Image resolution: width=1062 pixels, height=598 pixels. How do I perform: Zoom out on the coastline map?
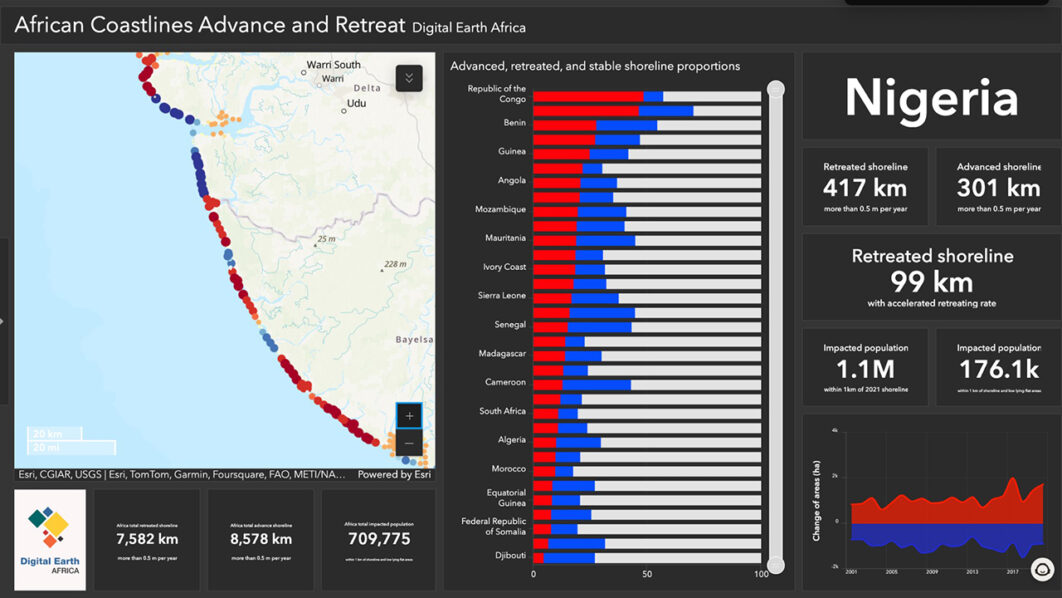[x=409, y=443]
